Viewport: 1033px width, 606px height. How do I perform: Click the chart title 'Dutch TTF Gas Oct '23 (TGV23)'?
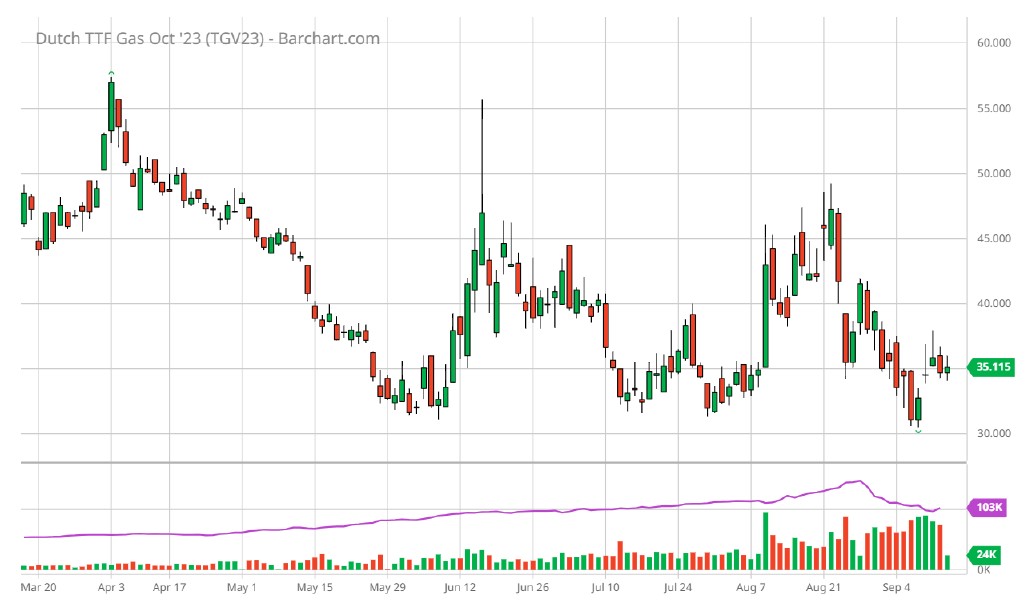(x=150, y=38)
